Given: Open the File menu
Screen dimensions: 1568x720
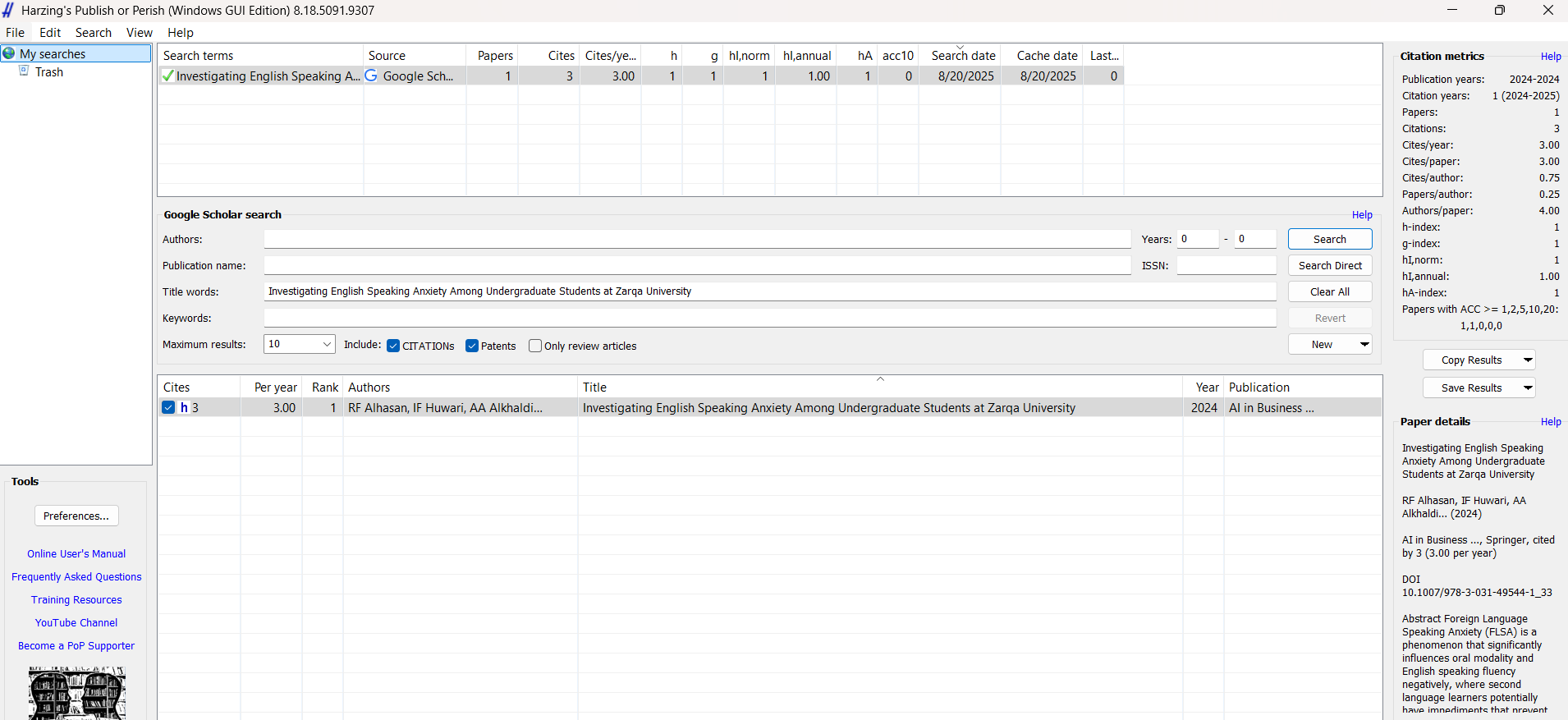Looking at the screenshot, I should (x=16, y=33).
